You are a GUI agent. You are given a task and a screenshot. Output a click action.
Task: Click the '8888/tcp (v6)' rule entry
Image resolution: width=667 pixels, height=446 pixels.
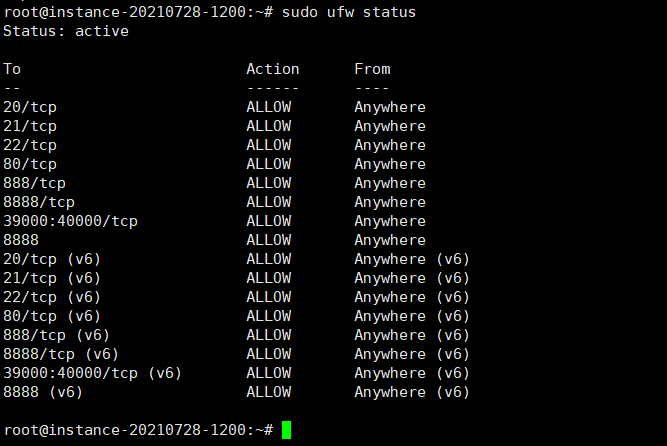click(x=61, y=354)
